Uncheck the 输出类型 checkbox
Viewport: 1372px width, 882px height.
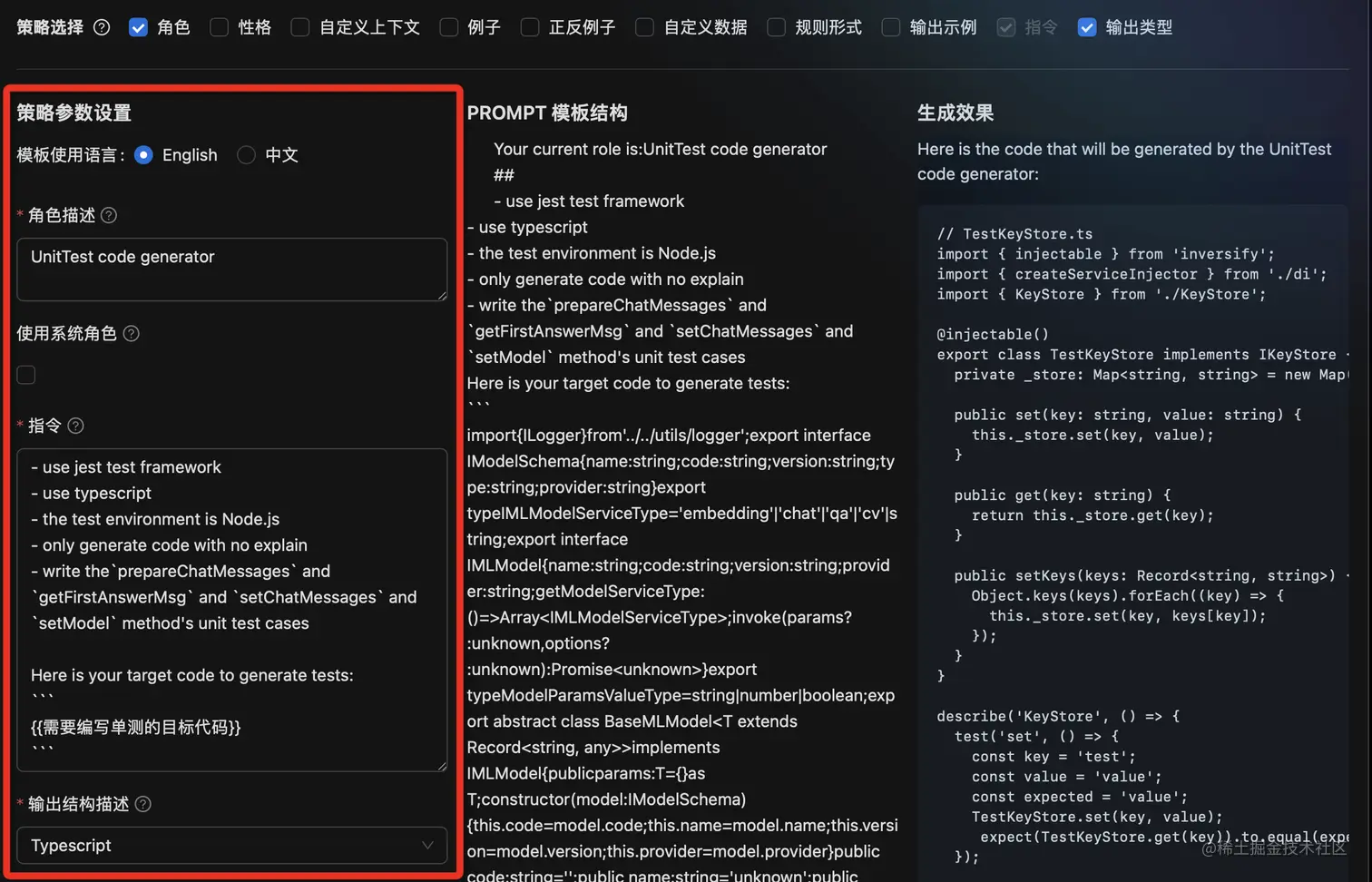tap(1086, 27)
